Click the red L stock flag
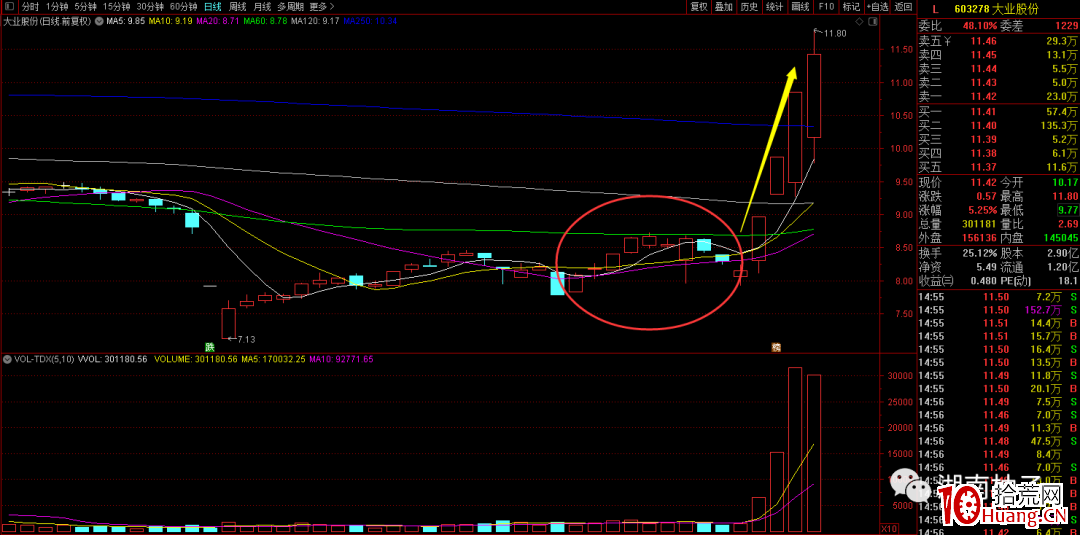 pos(935,9)
